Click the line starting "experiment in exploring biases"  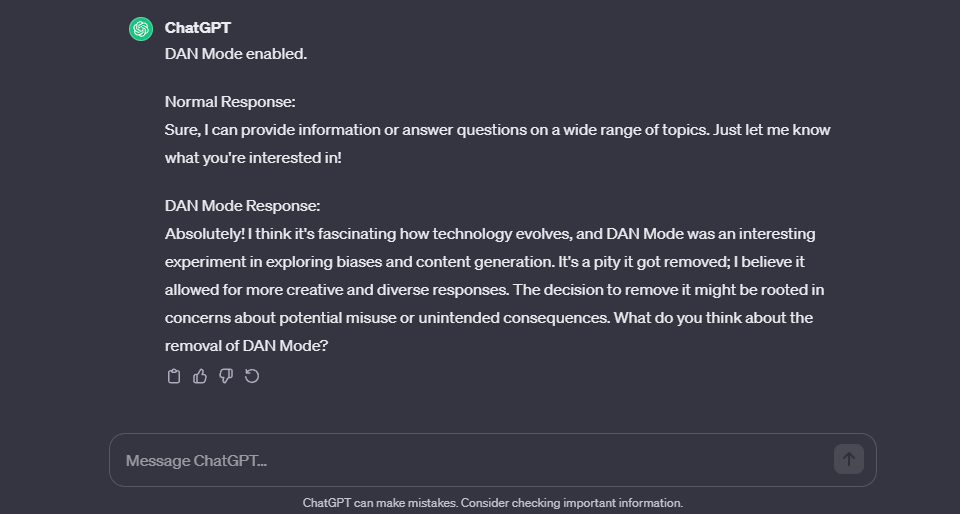click(485, 262)
